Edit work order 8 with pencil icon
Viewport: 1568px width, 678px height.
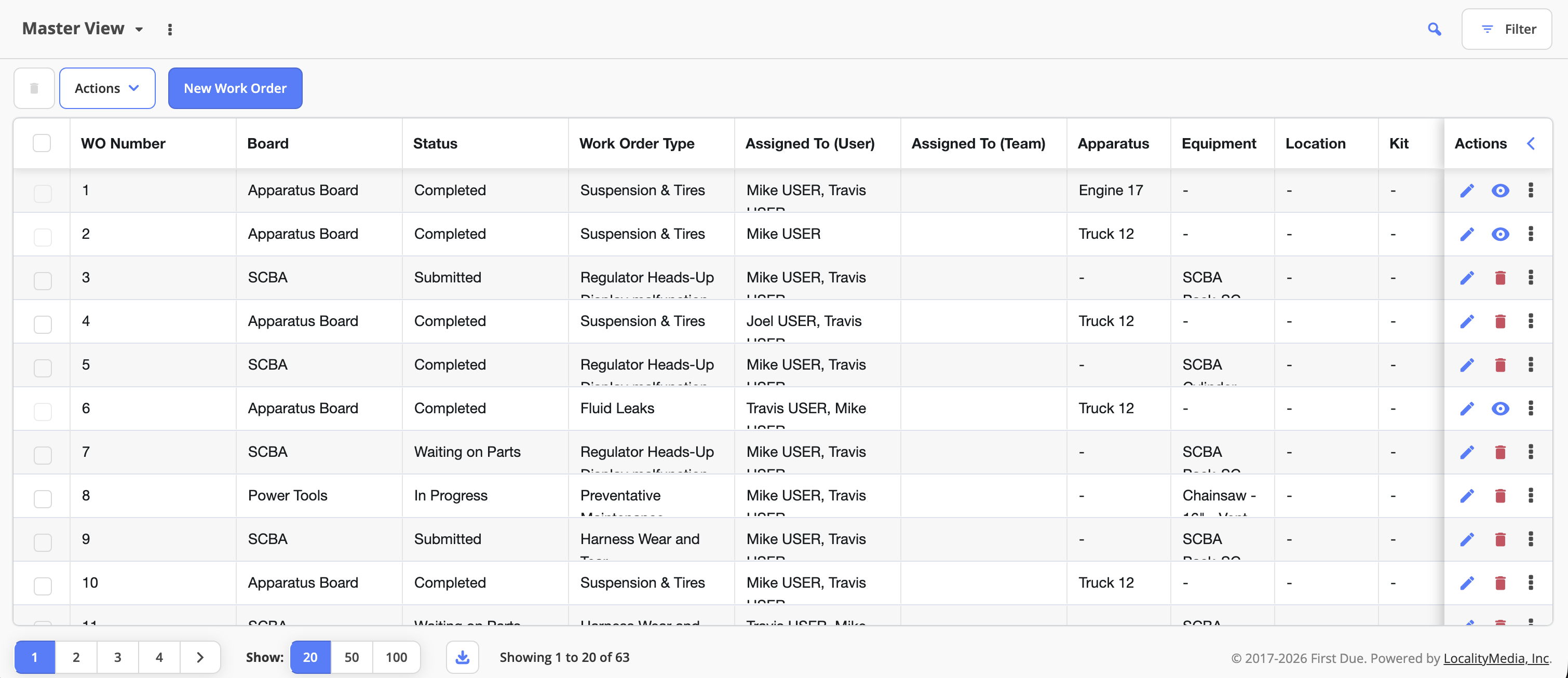(x=1467, y=496)
